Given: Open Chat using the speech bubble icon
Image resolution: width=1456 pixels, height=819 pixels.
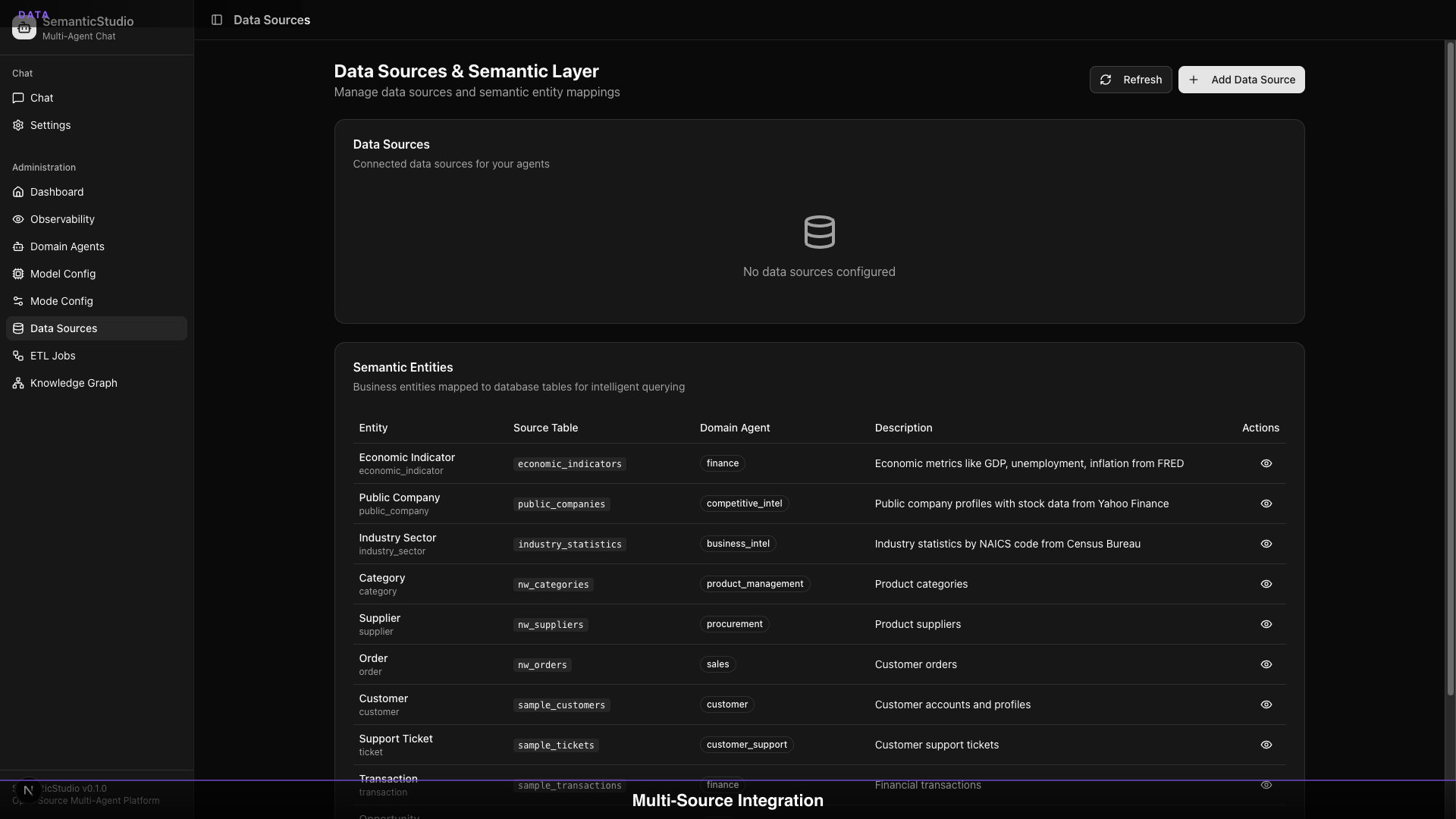Looking at the screenshot, I should (17, 98).
